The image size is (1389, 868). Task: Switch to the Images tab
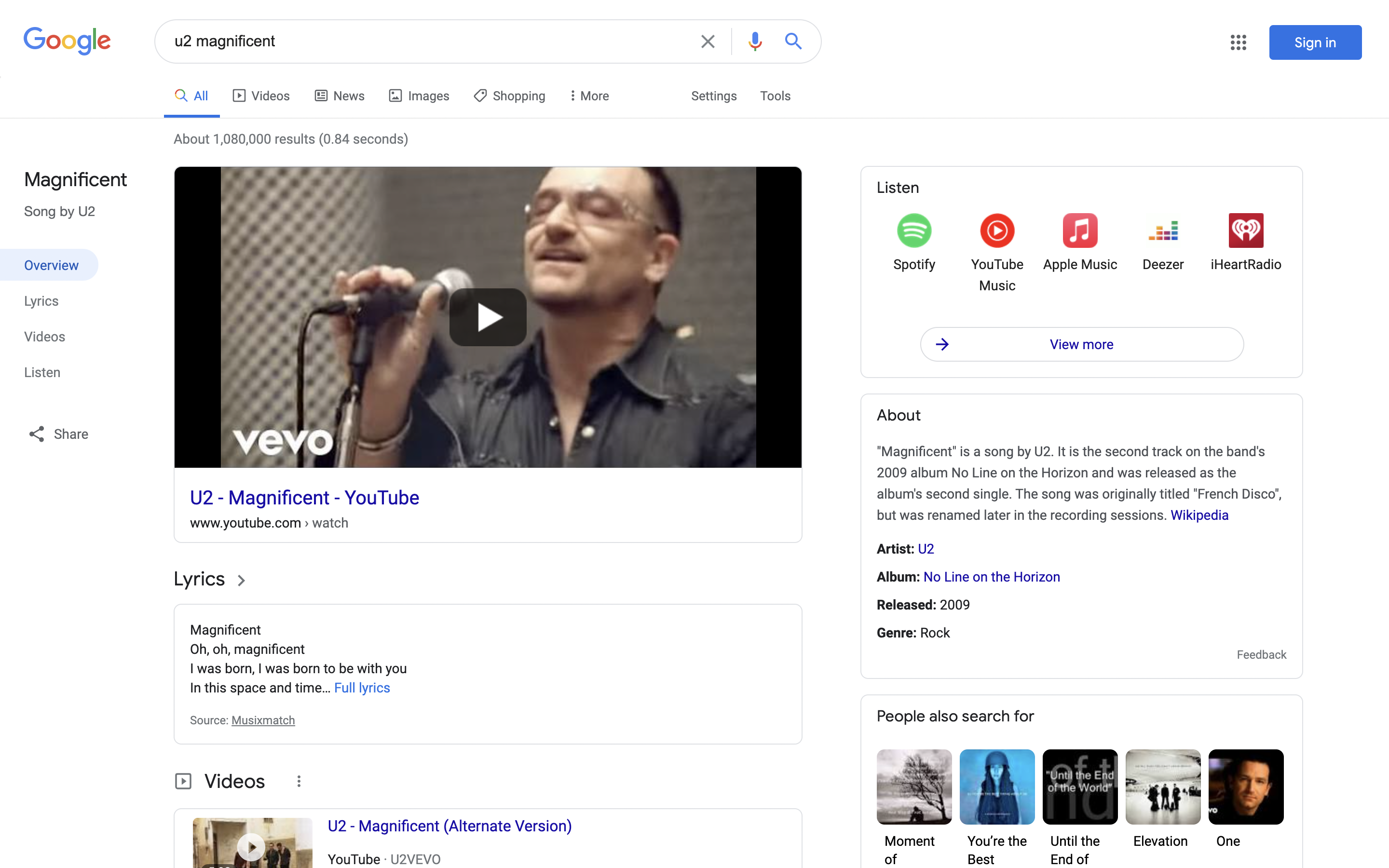coord(419,96)
